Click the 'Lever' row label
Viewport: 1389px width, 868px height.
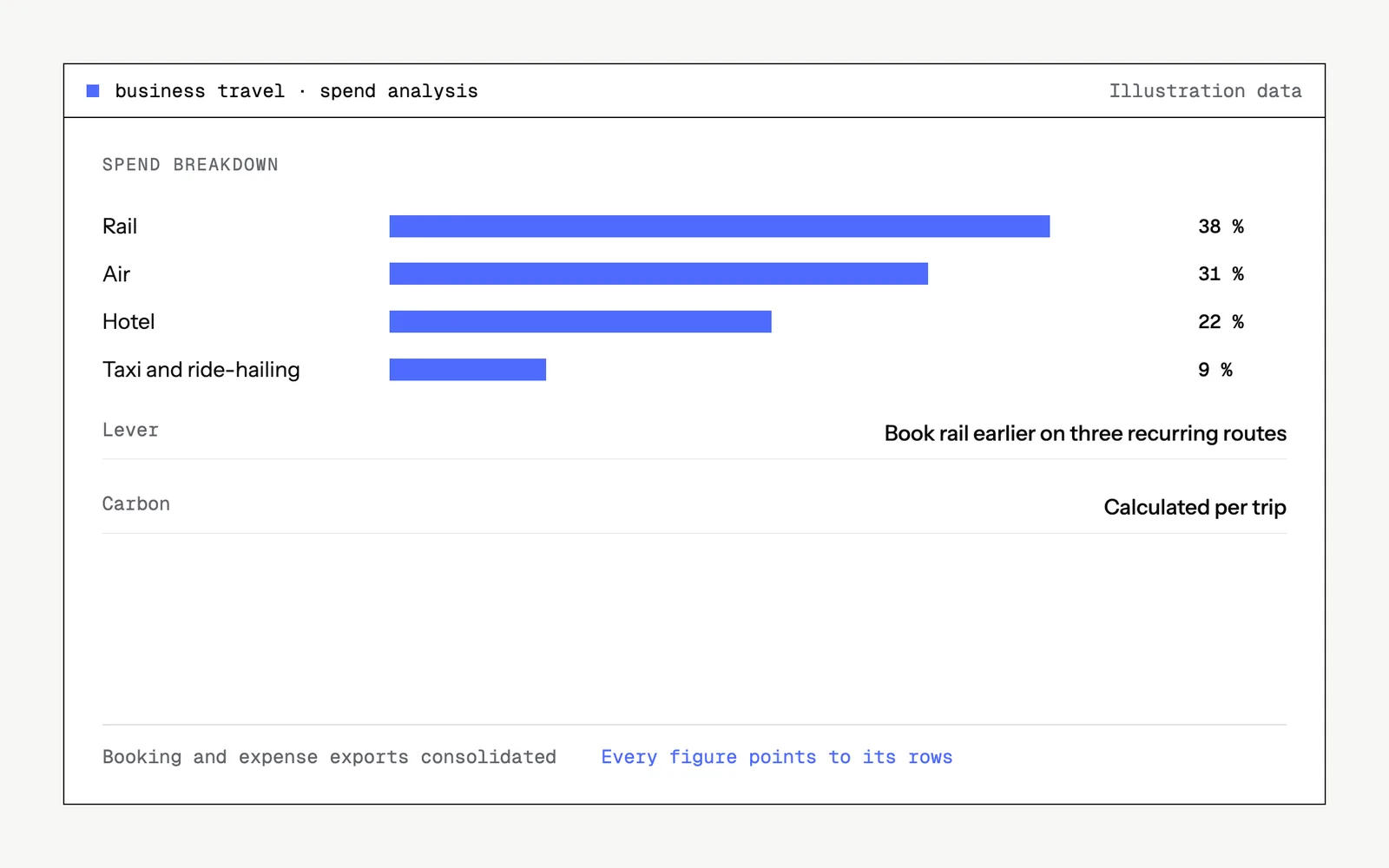[130, 431]
